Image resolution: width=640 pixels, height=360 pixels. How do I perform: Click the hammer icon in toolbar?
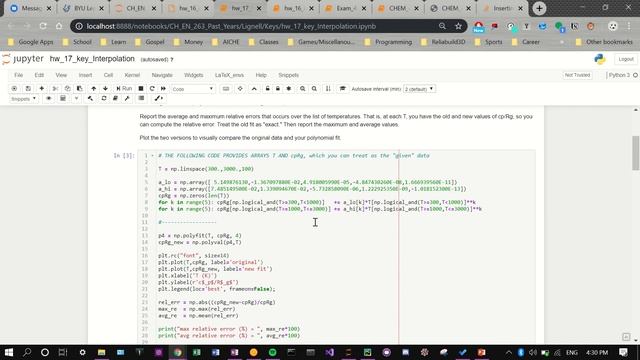point(90,98)
